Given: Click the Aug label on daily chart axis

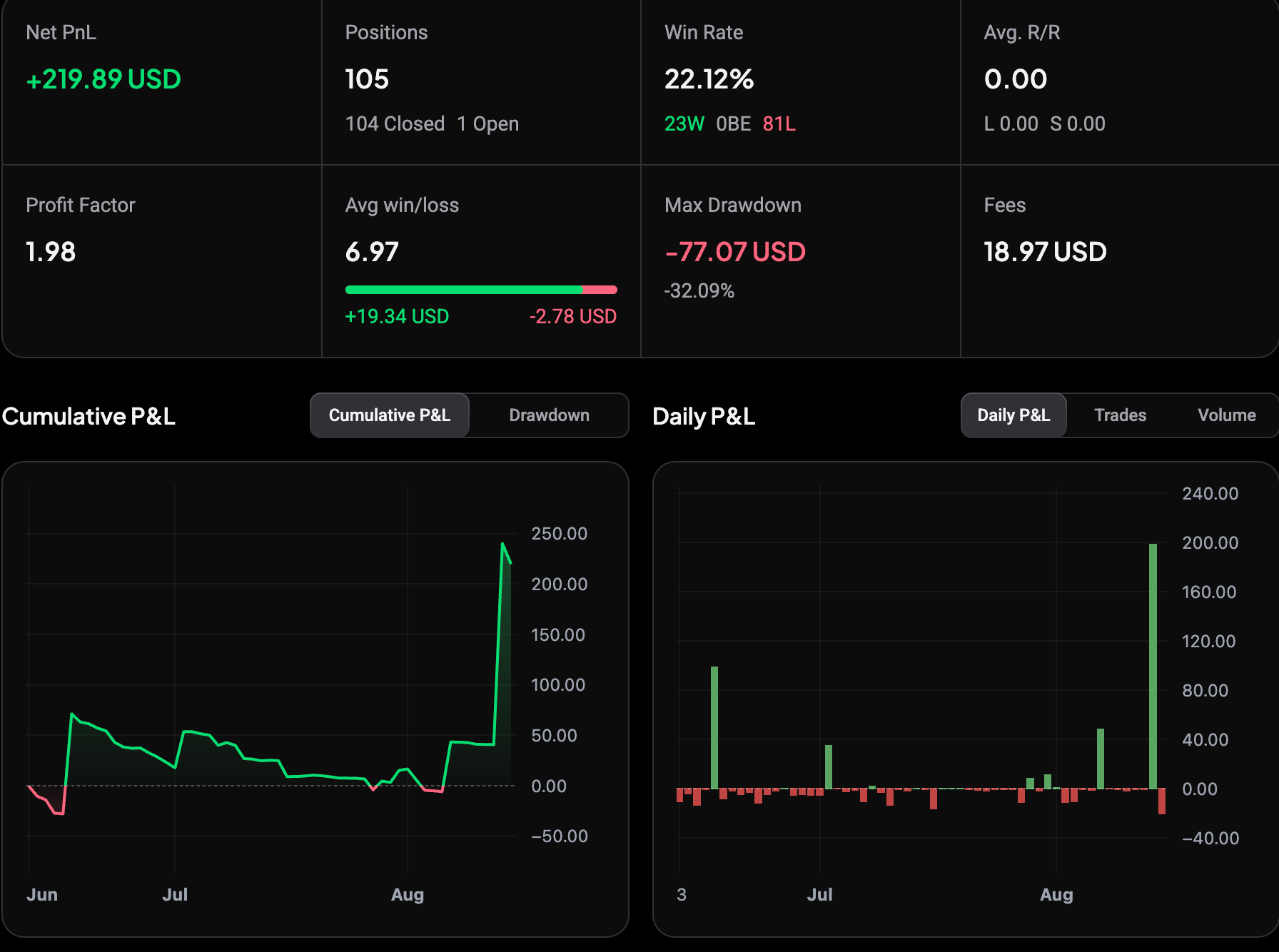Looking at the screenshot, I should pos(1056,894).
